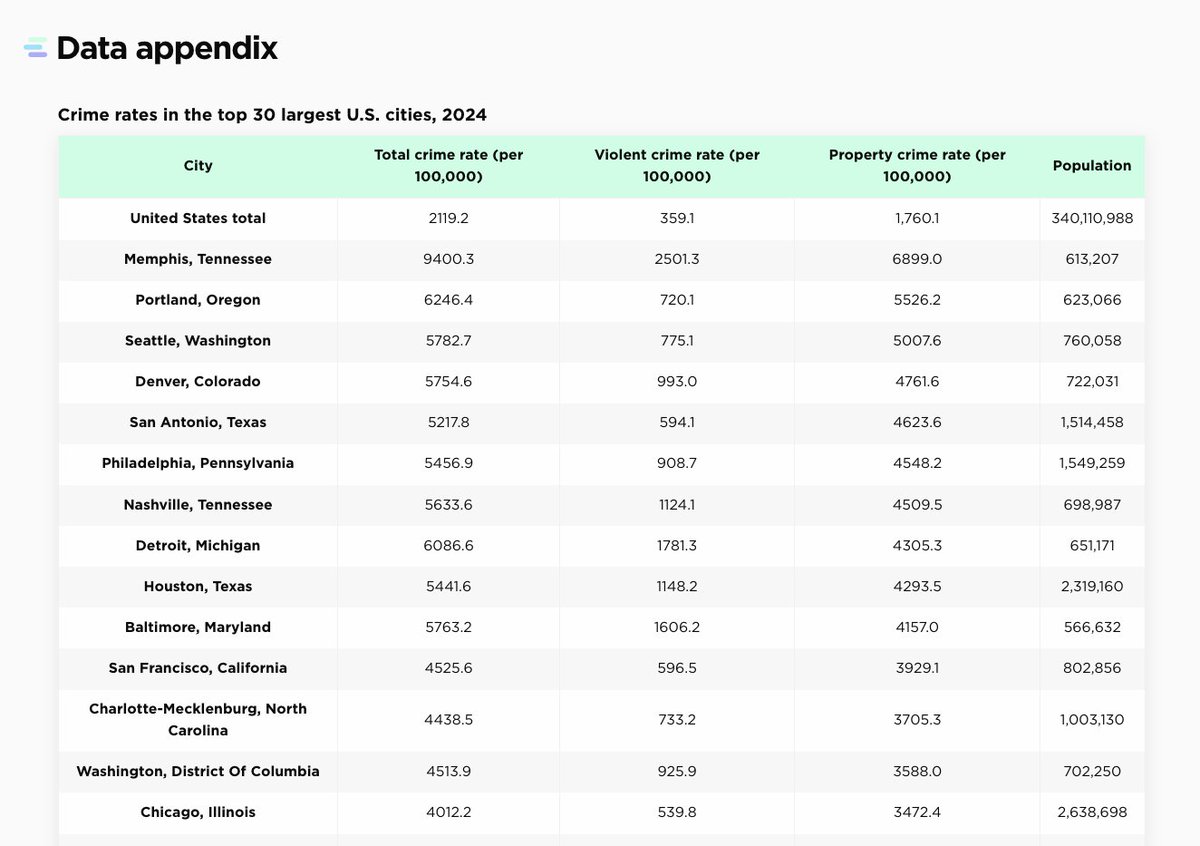1200x846 pixels.
Task: Click San Francisco violent crime rate 596.5
Action: pos(677,668)
